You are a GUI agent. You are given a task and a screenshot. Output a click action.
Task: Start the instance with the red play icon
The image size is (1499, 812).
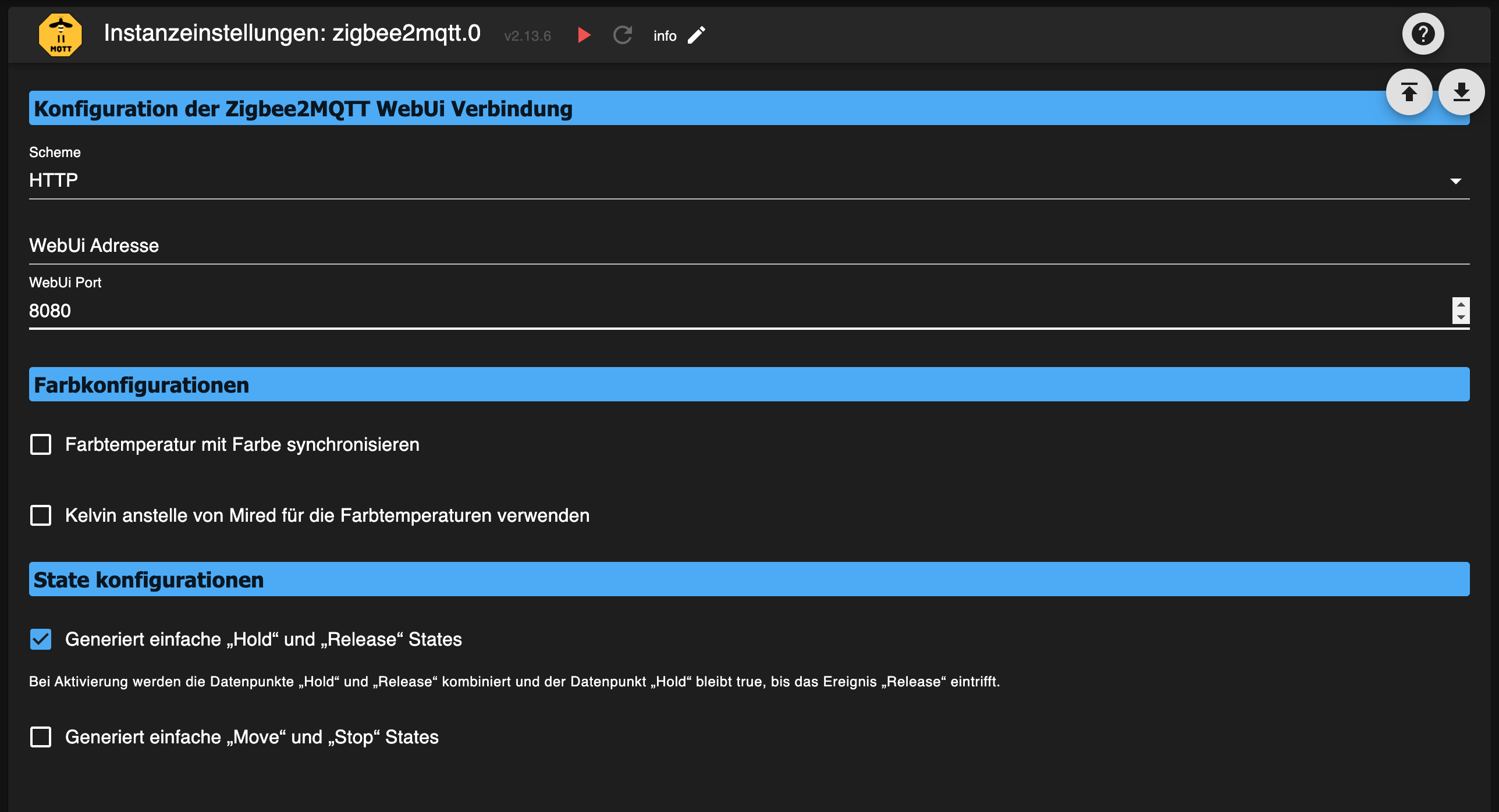(x=584, y=35)
